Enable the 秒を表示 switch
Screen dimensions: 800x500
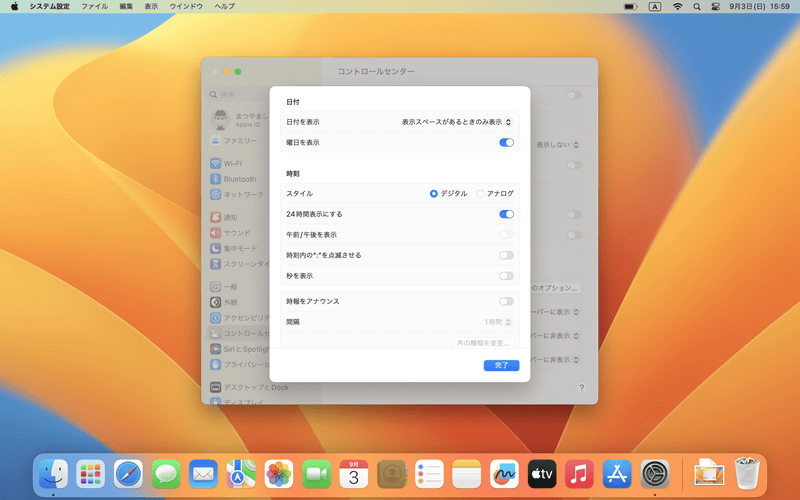click(x=506, y=276)
